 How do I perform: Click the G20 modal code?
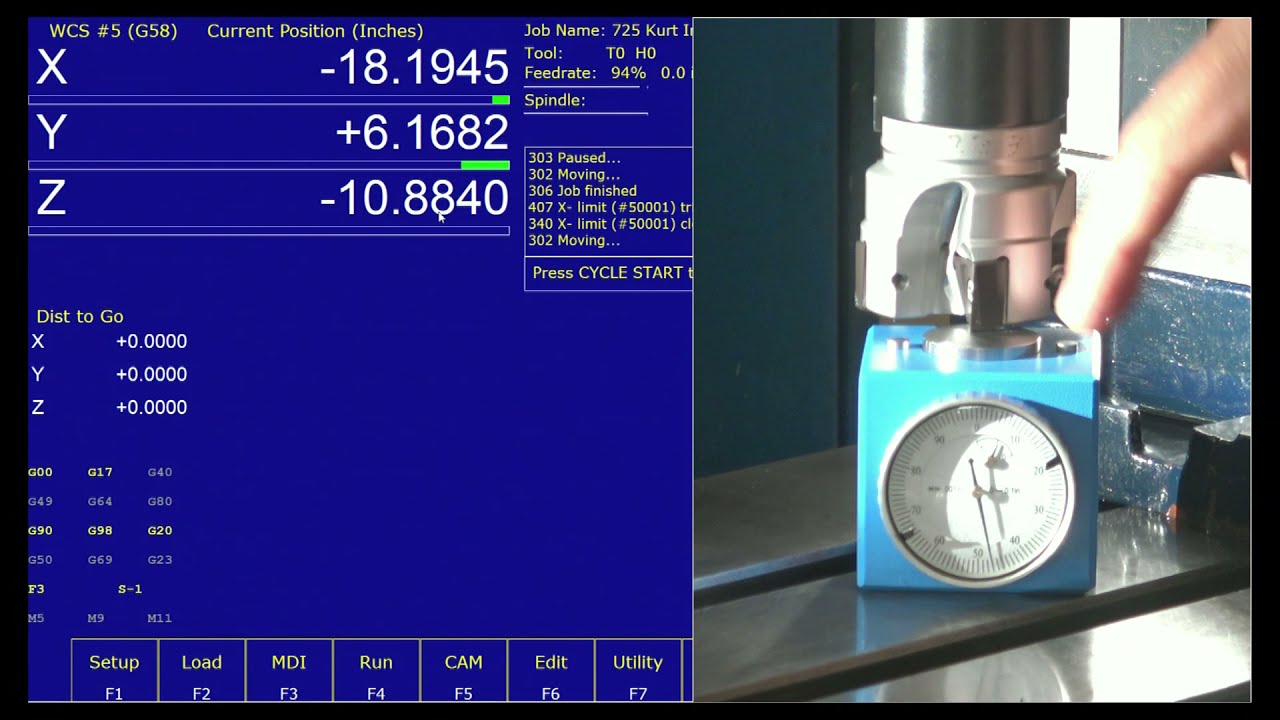[x=160, y=531]
